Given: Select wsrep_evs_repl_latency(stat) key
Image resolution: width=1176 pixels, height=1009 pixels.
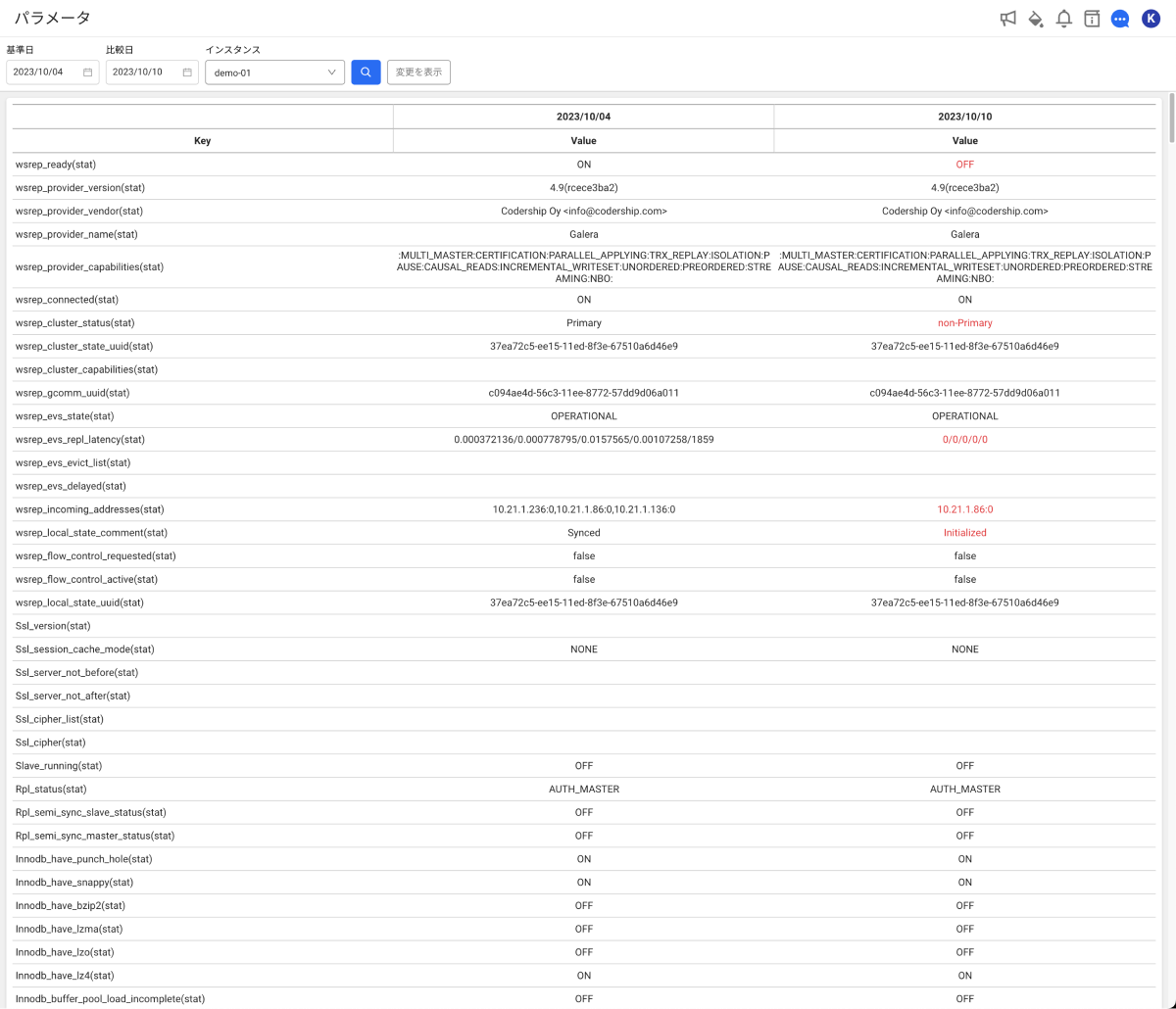Looking at the screenshot, I should click(80, 440).
